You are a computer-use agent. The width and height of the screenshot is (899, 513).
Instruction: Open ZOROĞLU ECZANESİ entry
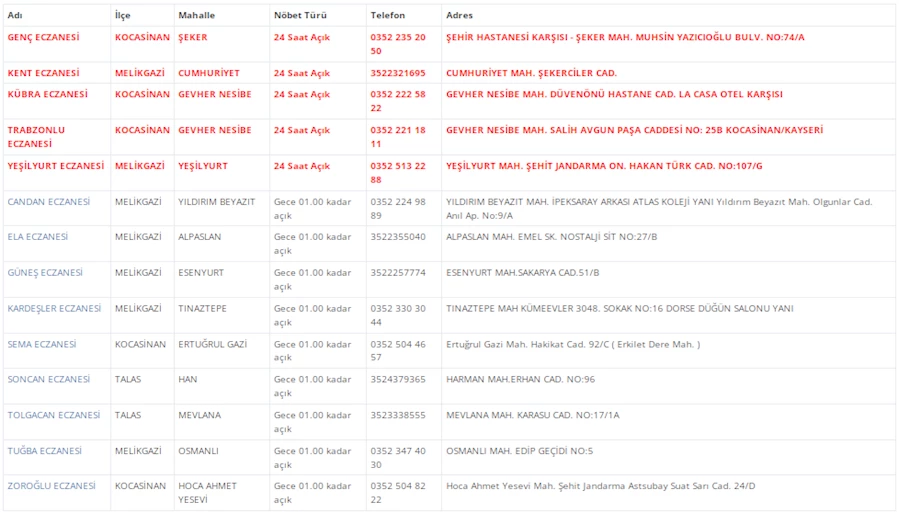[x=51, y=486]
